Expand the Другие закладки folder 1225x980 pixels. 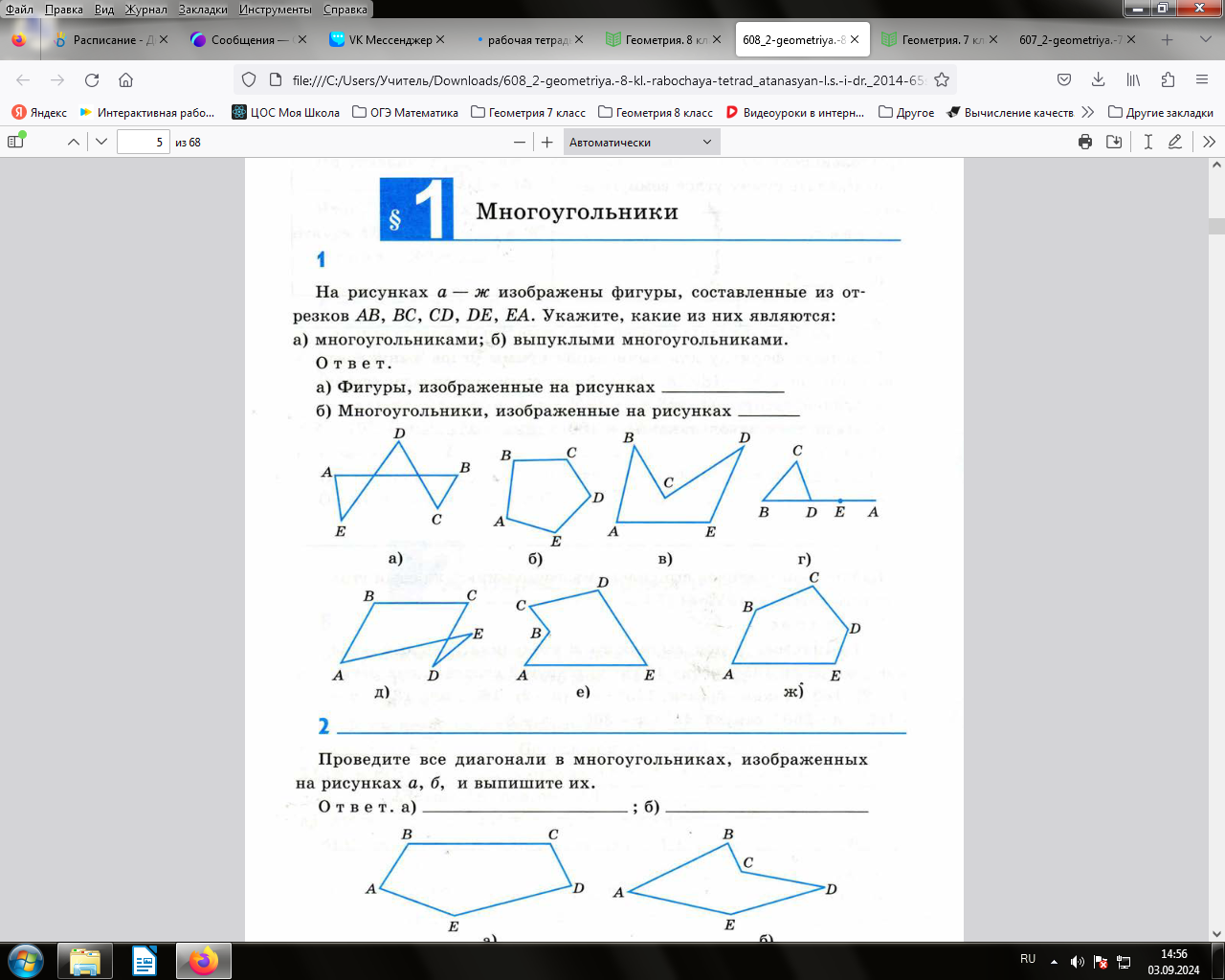tap(1161, 113)
